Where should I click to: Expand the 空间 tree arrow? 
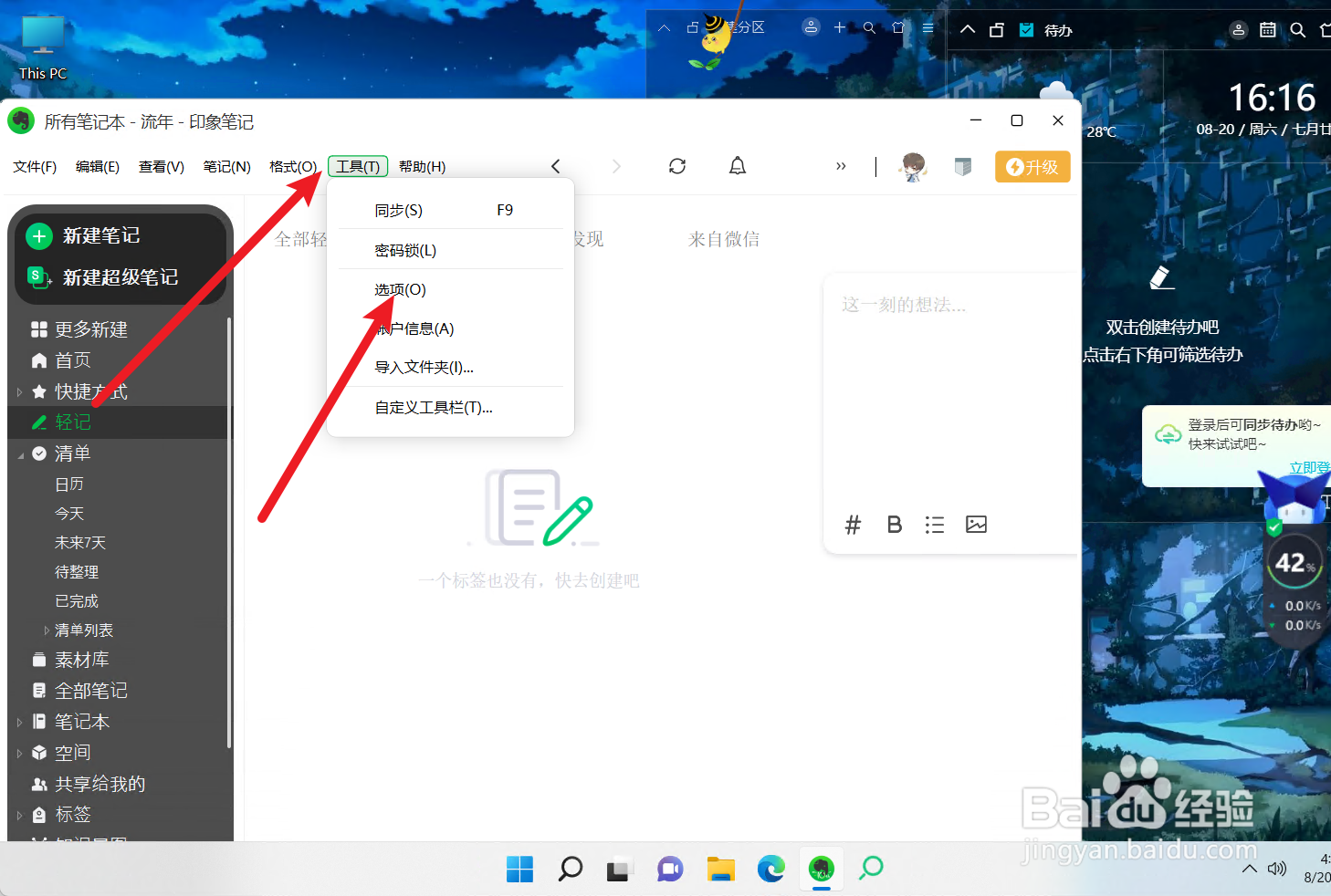tap(19, 753)
